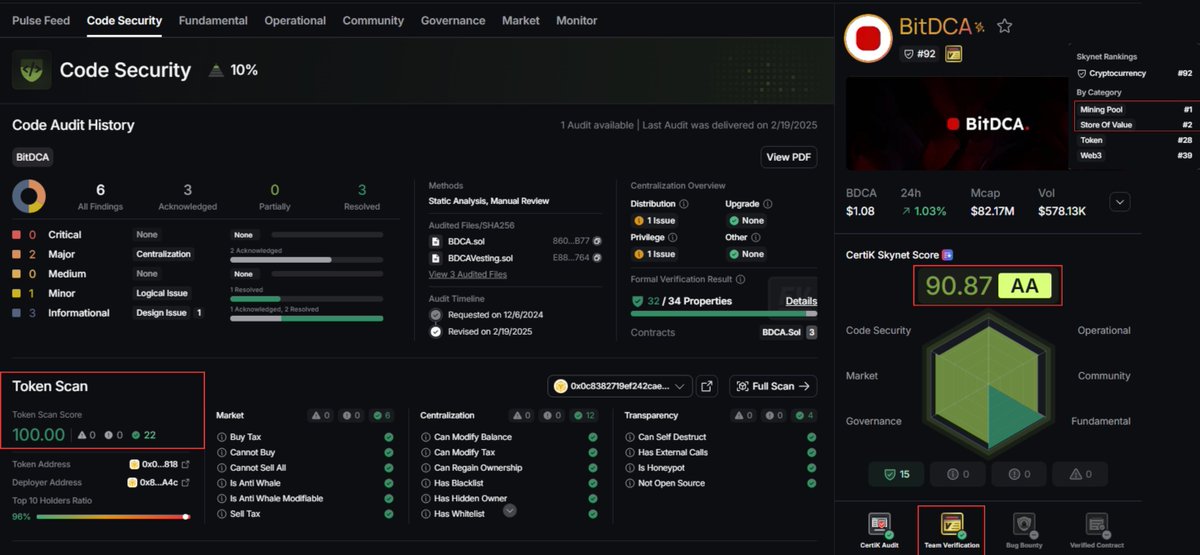Switch to the Market tab
Viewport: 1200px width, 555px height.
coord(521,20)
